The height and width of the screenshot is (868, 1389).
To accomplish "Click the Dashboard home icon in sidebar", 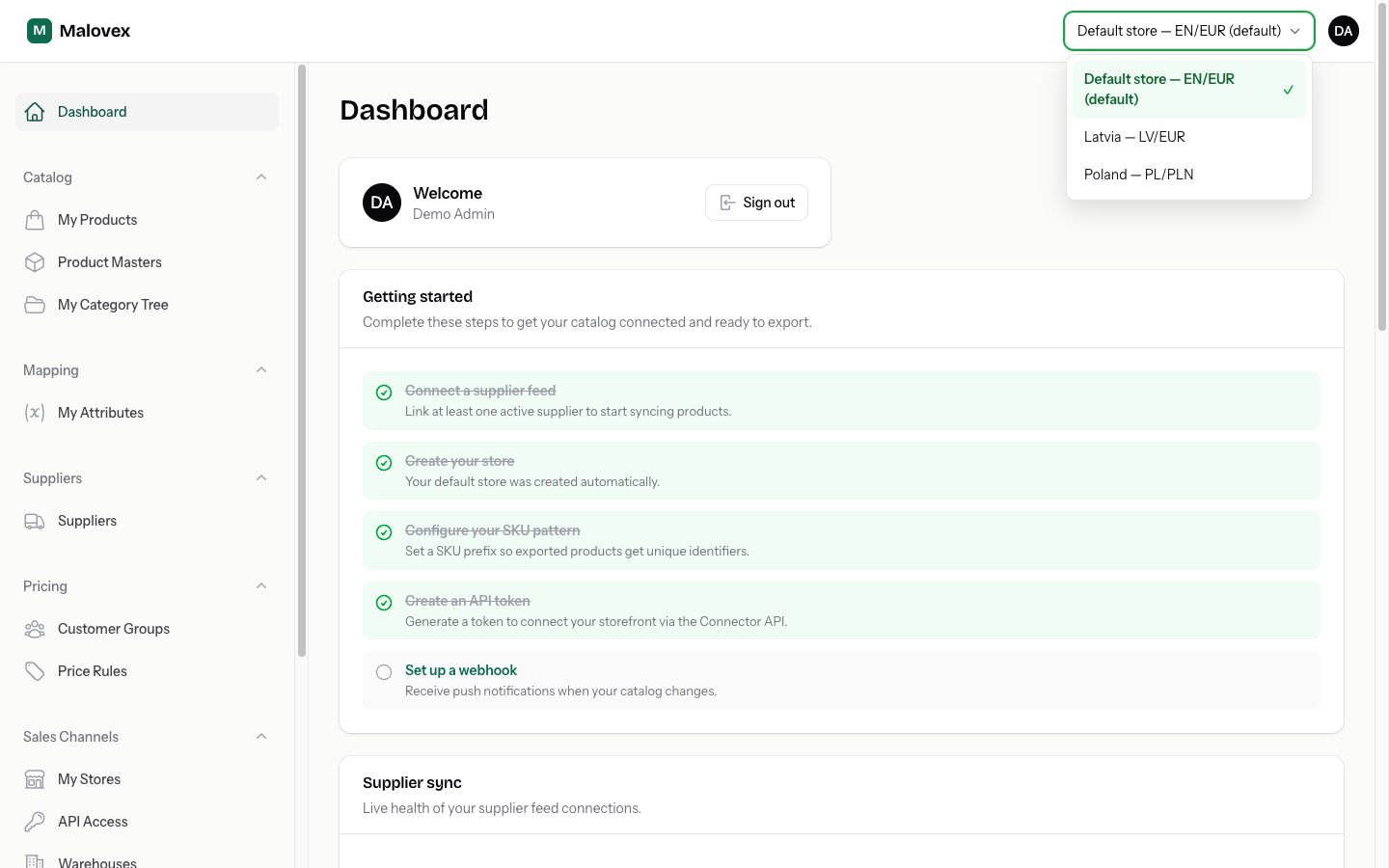I will click(35, 112).
